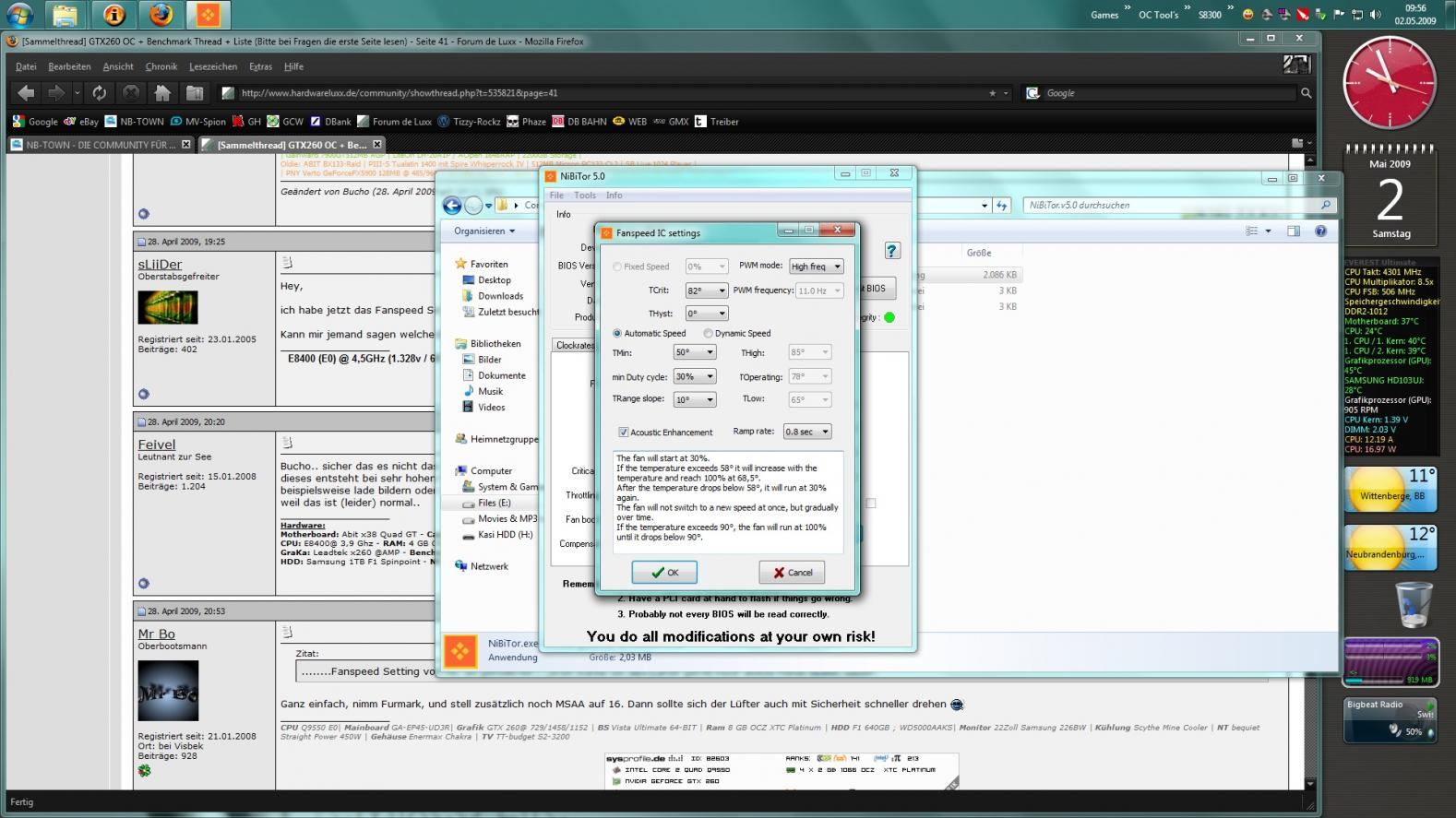
Task: Open Mr Bo's profile link
Action: 156,634
